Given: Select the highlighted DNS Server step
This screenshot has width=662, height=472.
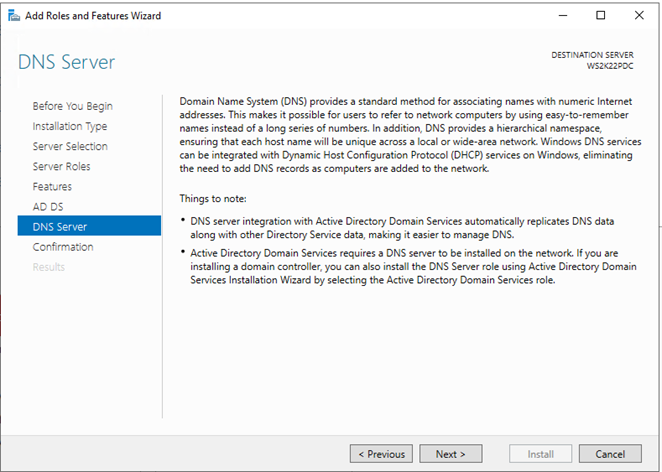Looking at the screenshot, I should [x=89, y=226].
